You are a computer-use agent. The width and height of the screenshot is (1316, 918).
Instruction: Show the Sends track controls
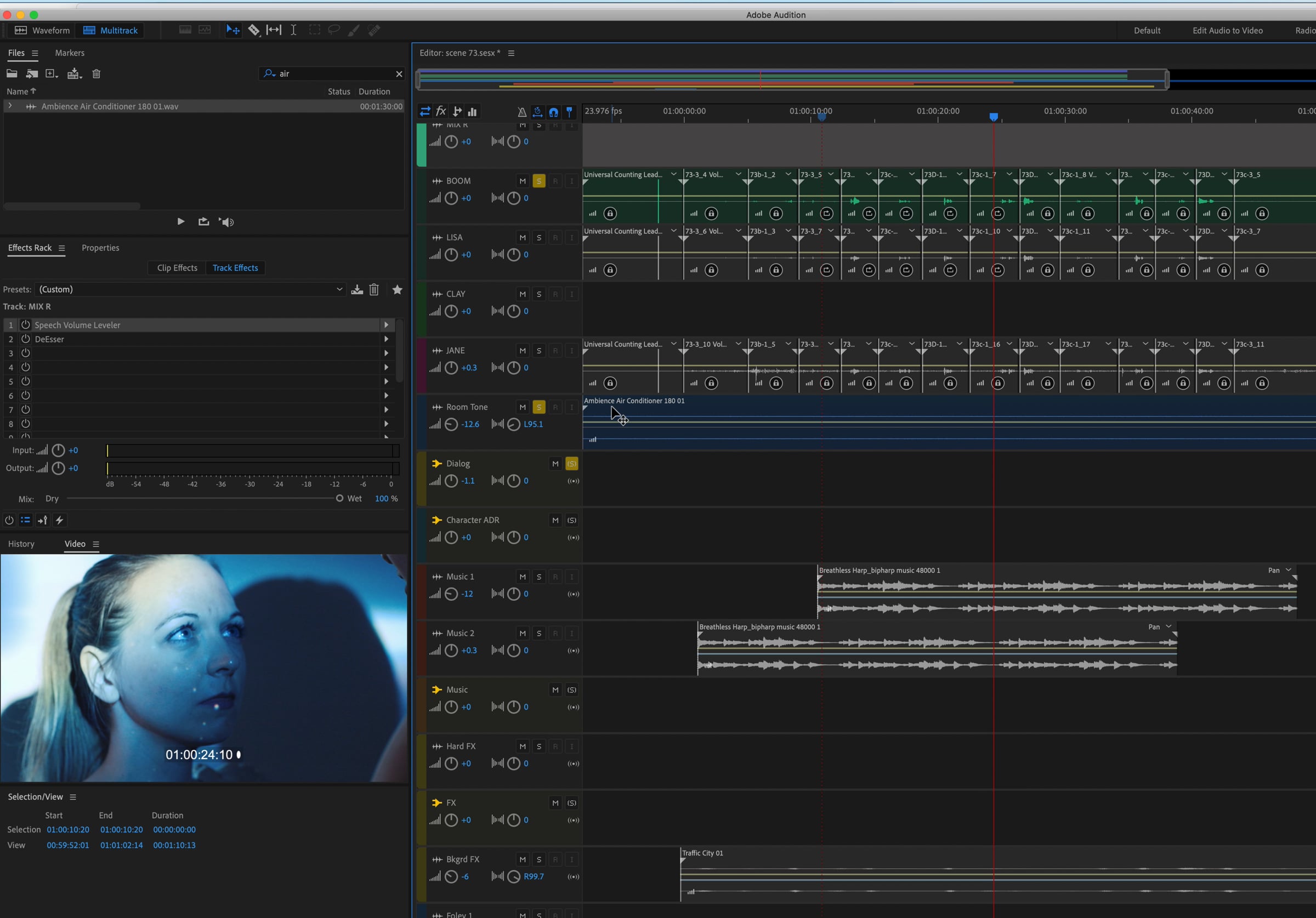coord(457,112)
